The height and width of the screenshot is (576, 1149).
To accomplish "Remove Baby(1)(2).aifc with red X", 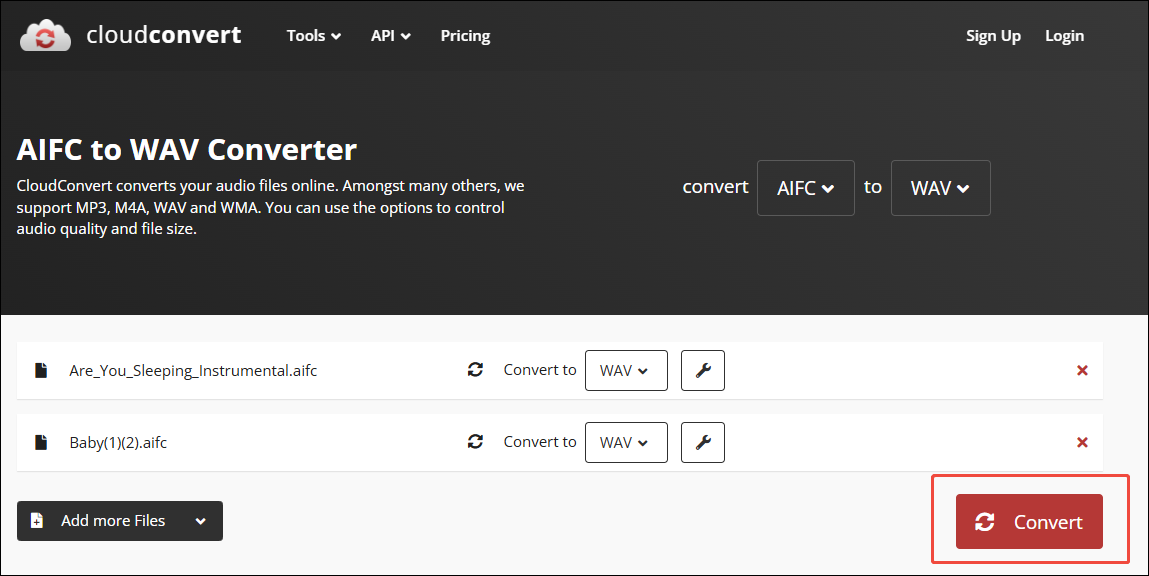I will pyautogui.click(x=1082, y=442).
